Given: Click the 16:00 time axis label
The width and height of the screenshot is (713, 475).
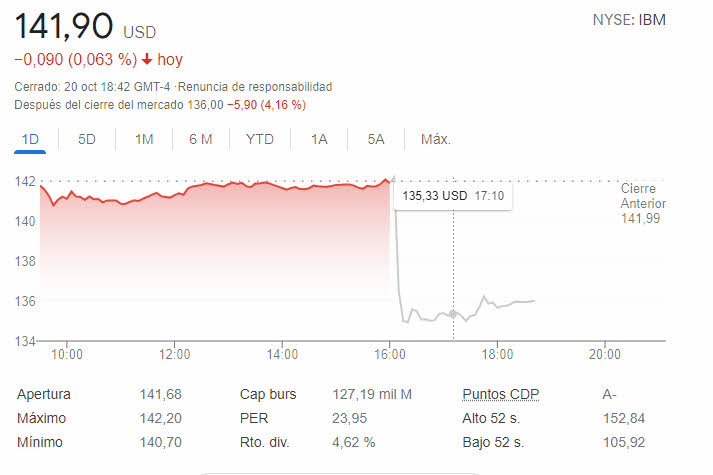Looking at the screenshot, I should click(x=390, y=354).
